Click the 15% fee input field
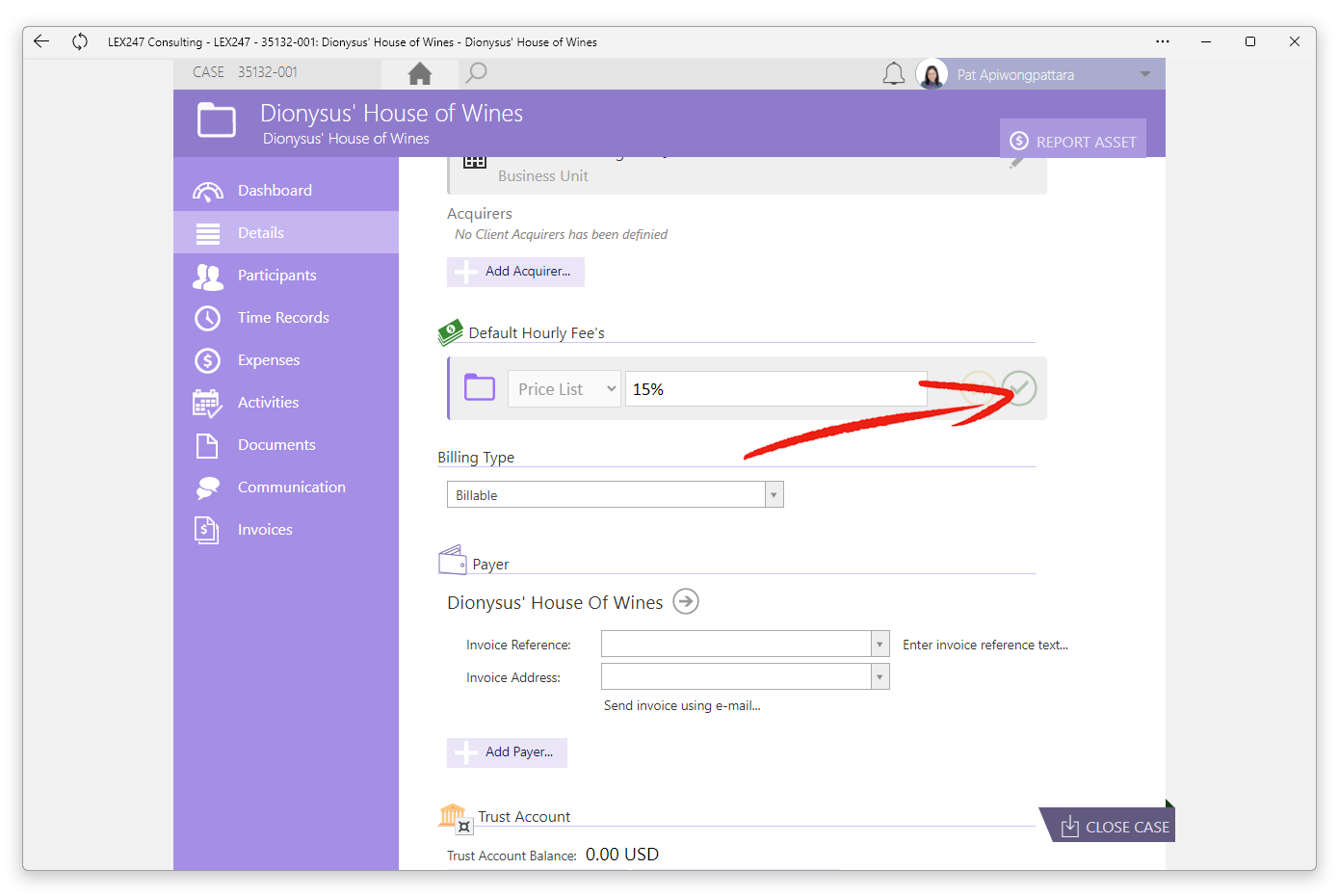The height and width of the screenshot is (896, 1339). click(x=776, y=389)
